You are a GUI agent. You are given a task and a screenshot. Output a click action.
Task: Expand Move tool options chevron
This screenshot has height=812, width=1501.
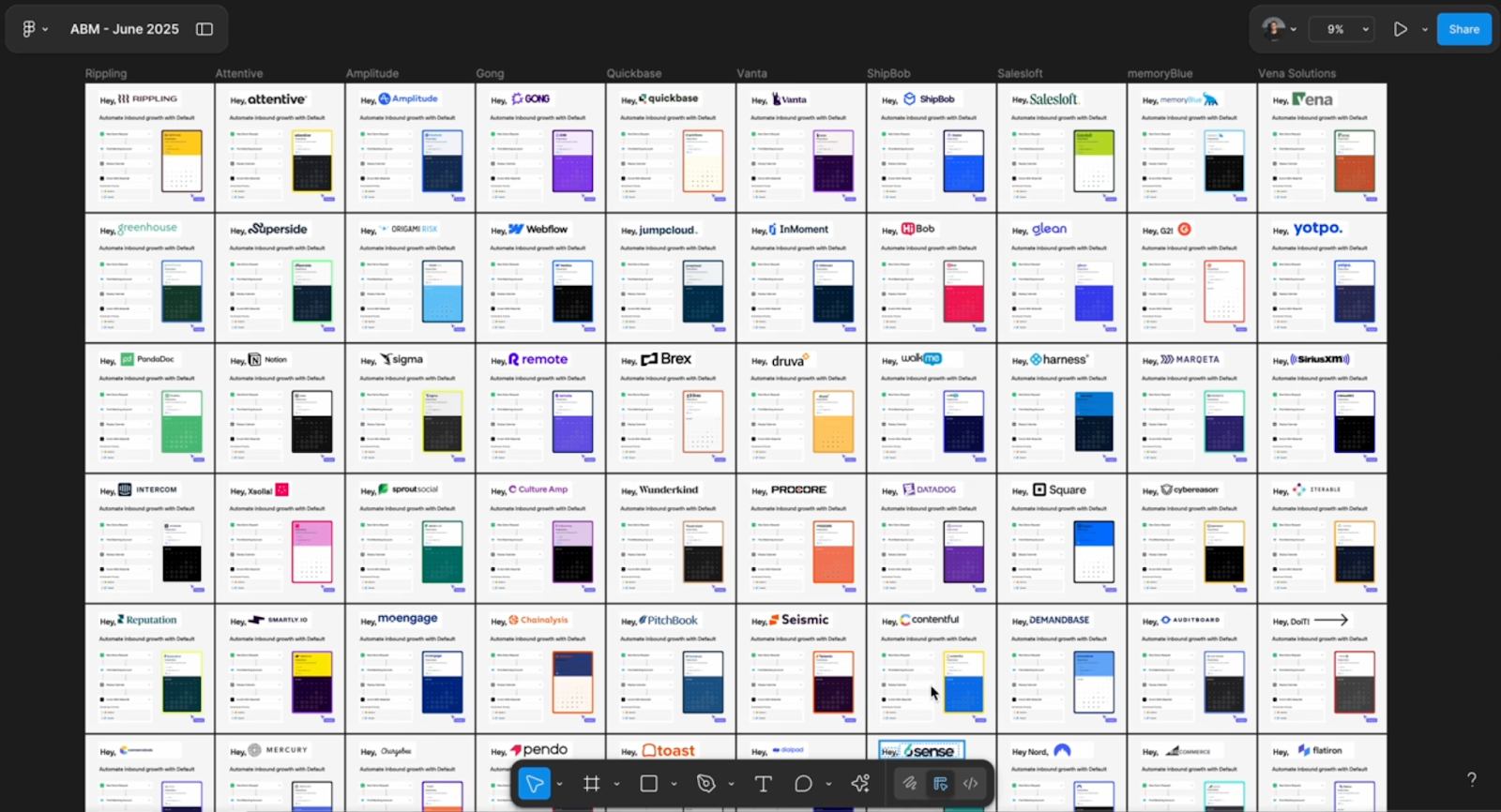(x=559, y=784)
